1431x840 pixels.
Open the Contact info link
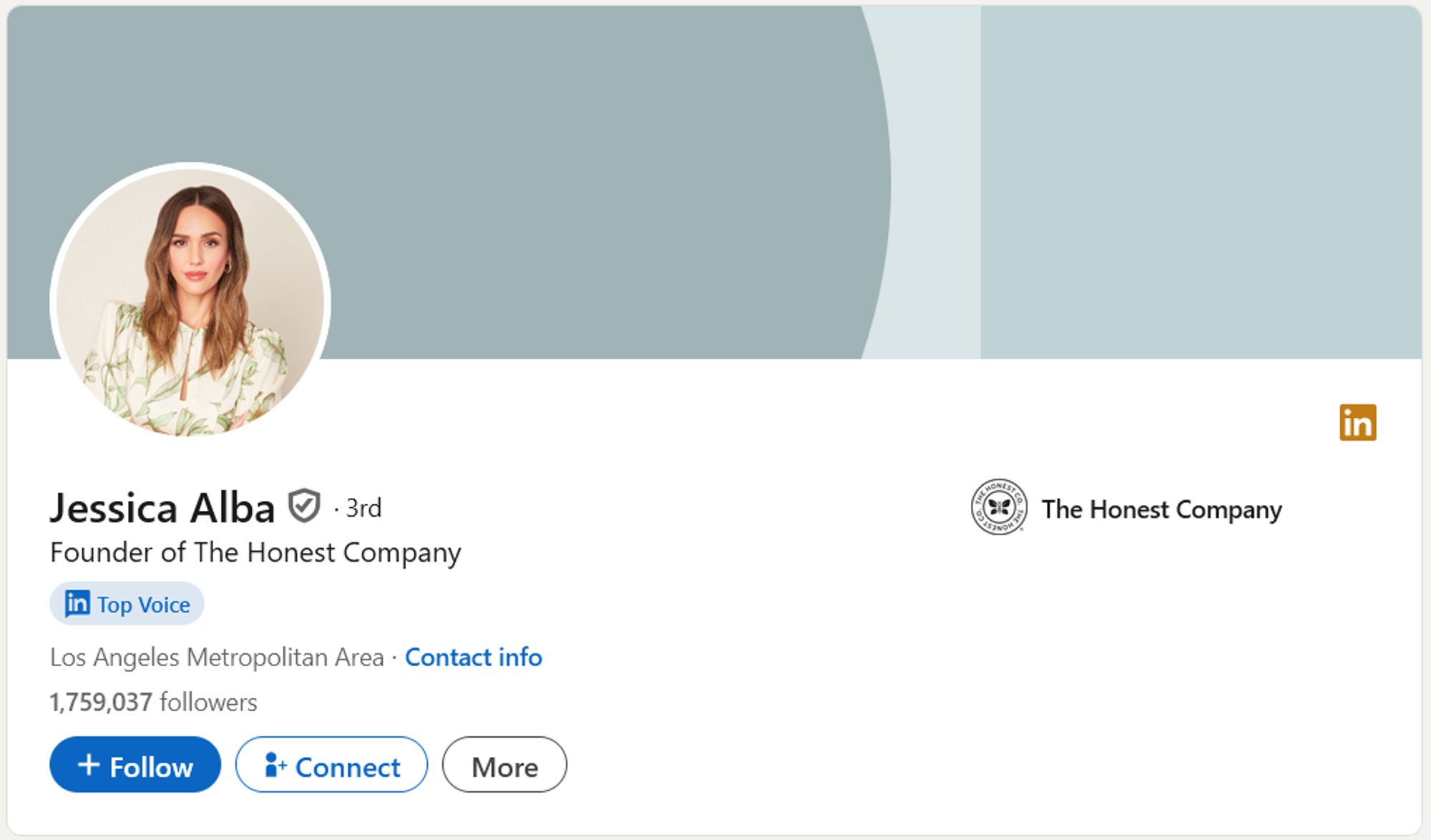474,657
